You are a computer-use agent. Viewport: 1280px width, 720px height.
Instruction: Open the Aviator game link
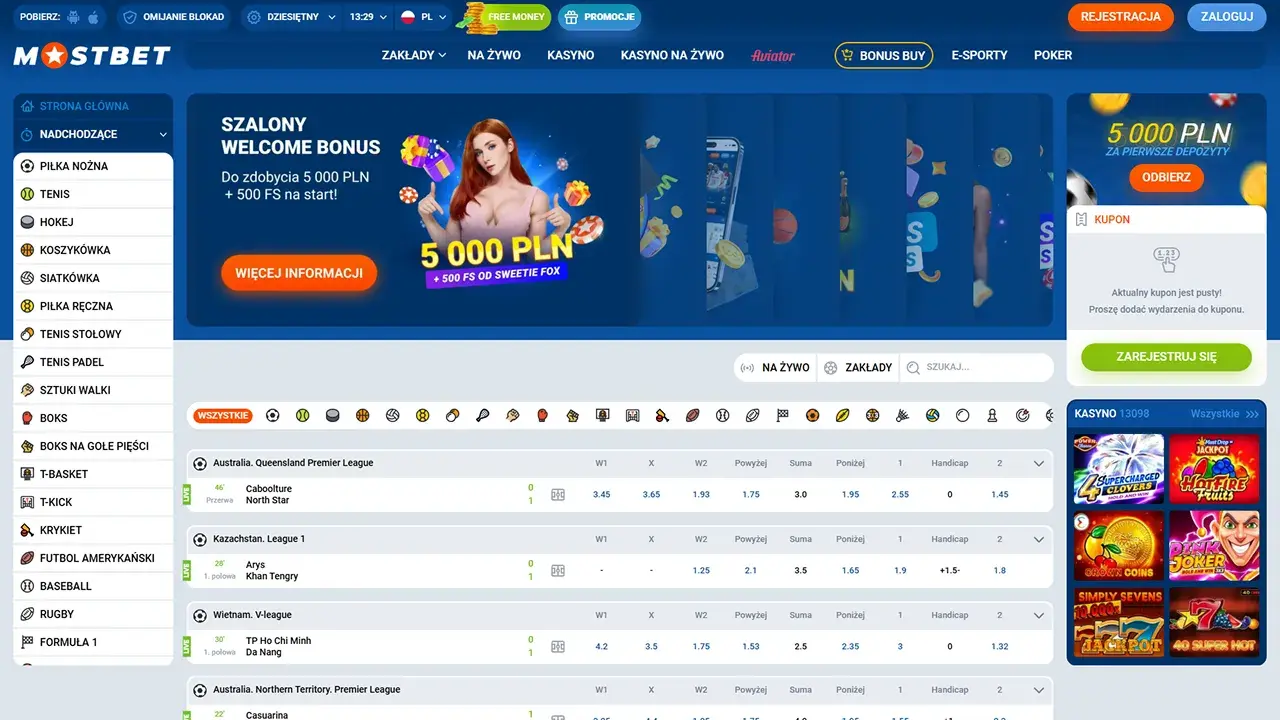773,55
